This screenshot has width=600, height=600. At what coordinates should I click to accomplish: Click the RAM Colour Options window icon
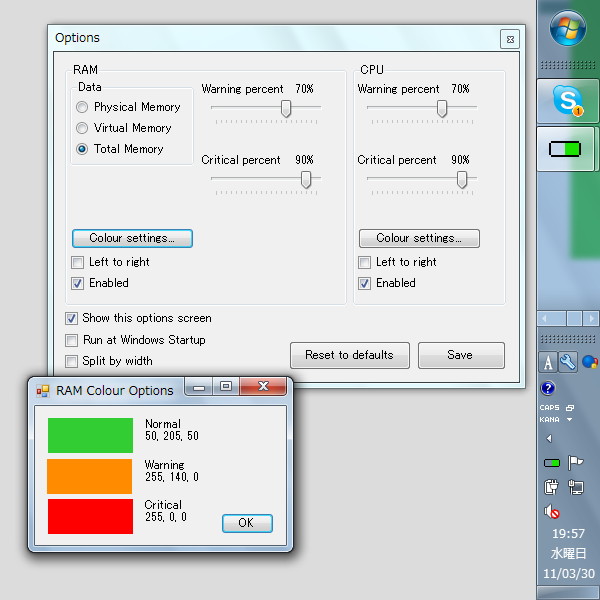point(43,391)
